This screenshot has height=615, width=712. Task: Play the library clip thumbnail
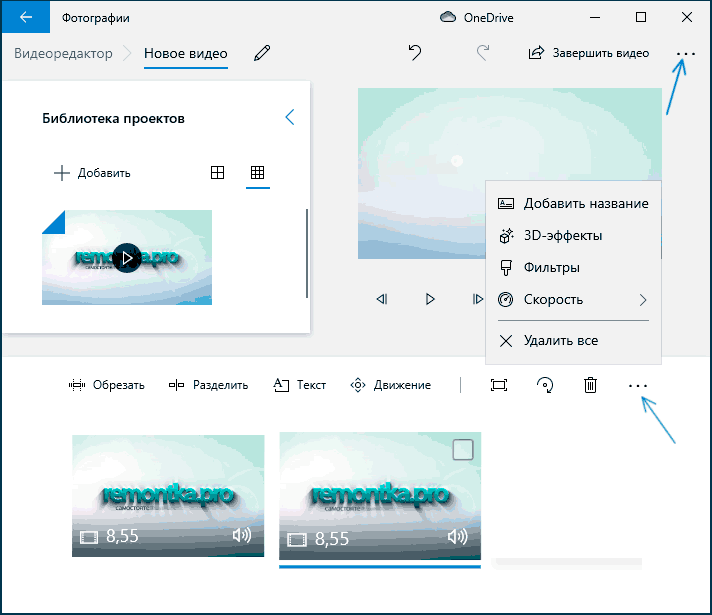[x=127, y=258]
